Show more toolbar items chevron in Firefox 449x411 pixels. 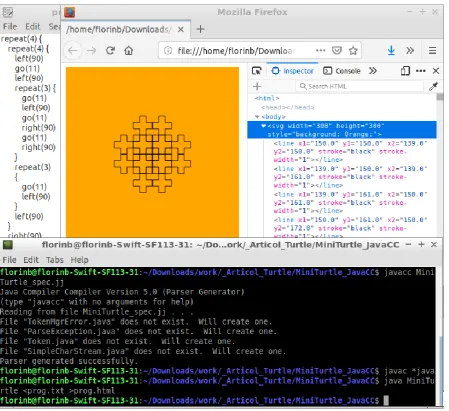[410, 50]
